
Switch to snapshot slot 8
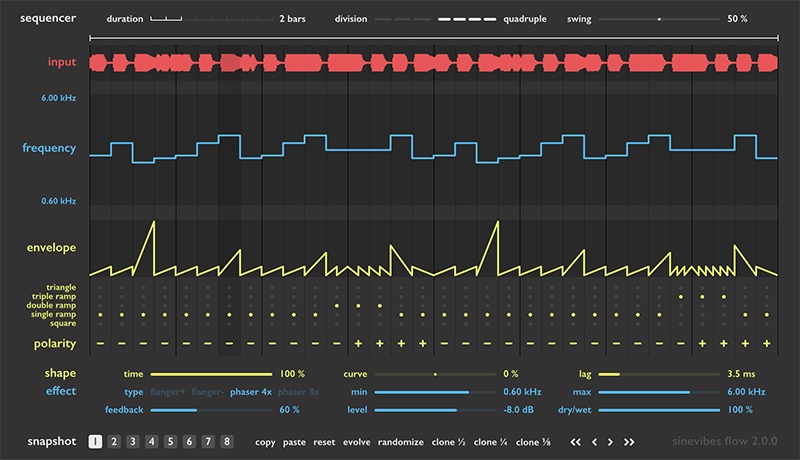click(227, 441)
